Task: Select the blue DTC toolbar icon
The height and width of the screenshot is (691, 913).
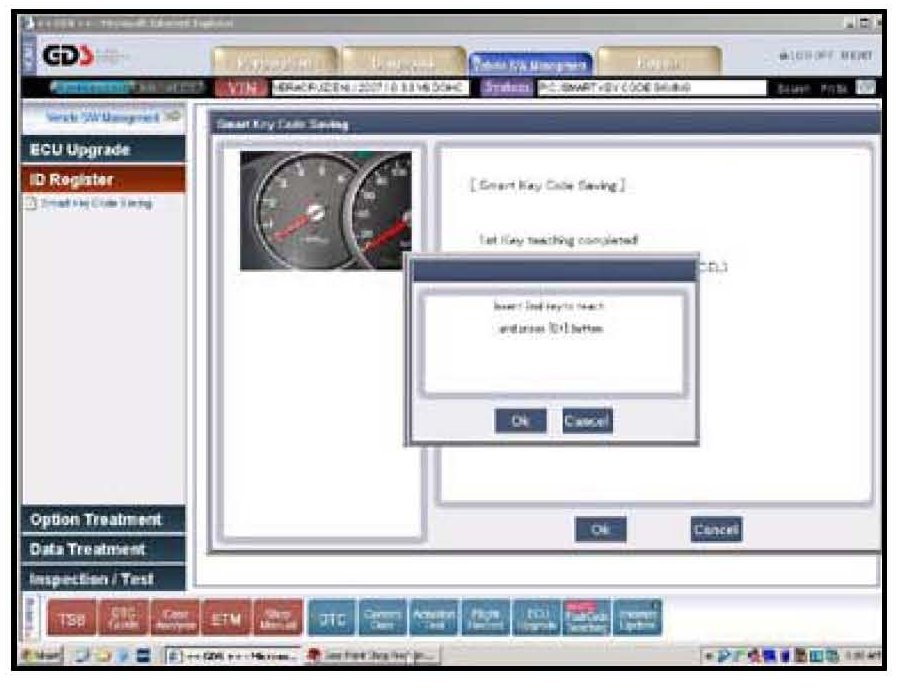Action: (331, 618)
